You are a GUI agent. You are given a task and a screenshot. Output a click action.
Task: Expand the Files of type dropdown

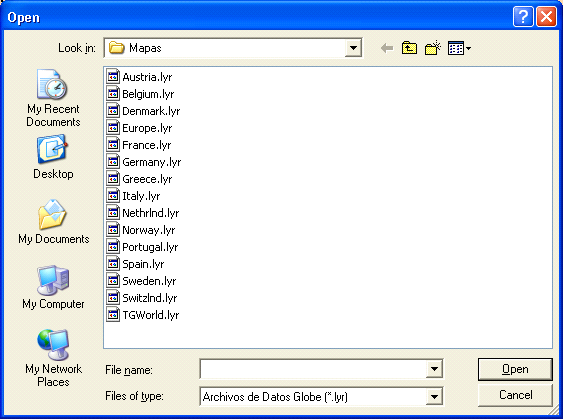[x=434, y=397]
